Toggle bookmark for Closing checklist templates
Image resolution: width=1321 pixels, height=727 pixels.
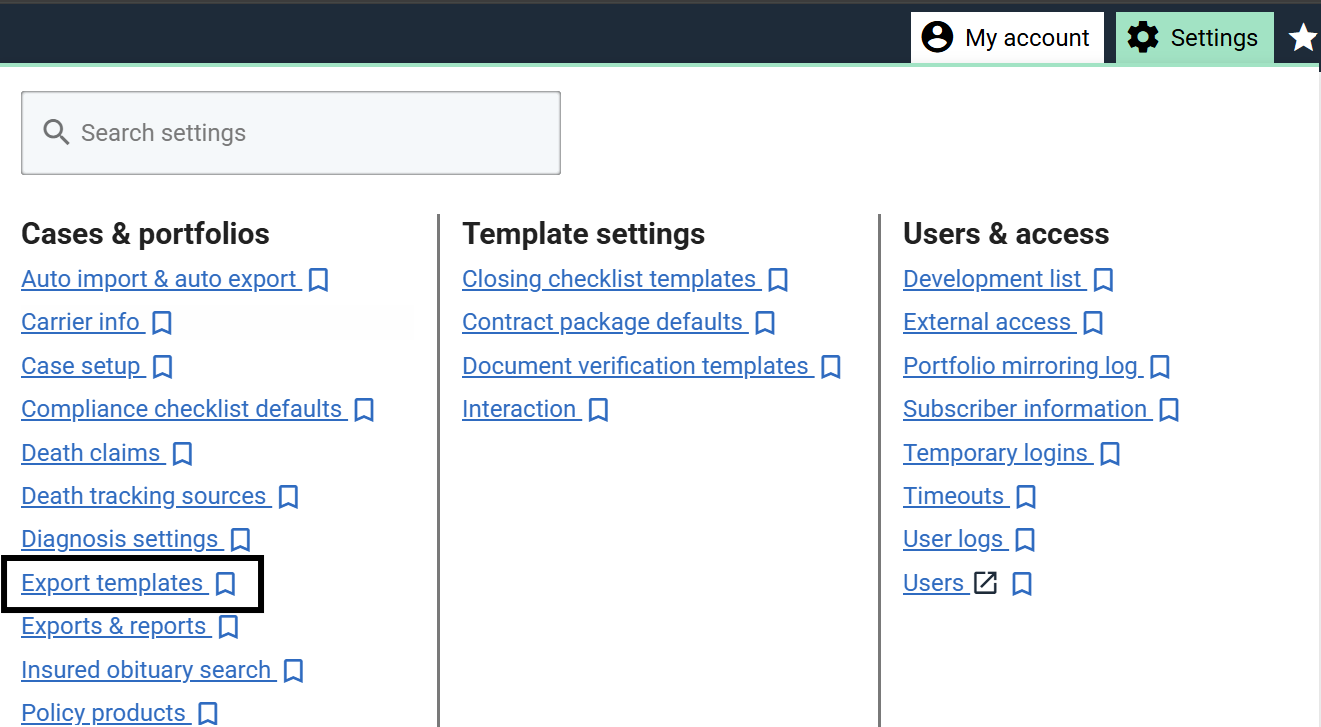[778, 280]
